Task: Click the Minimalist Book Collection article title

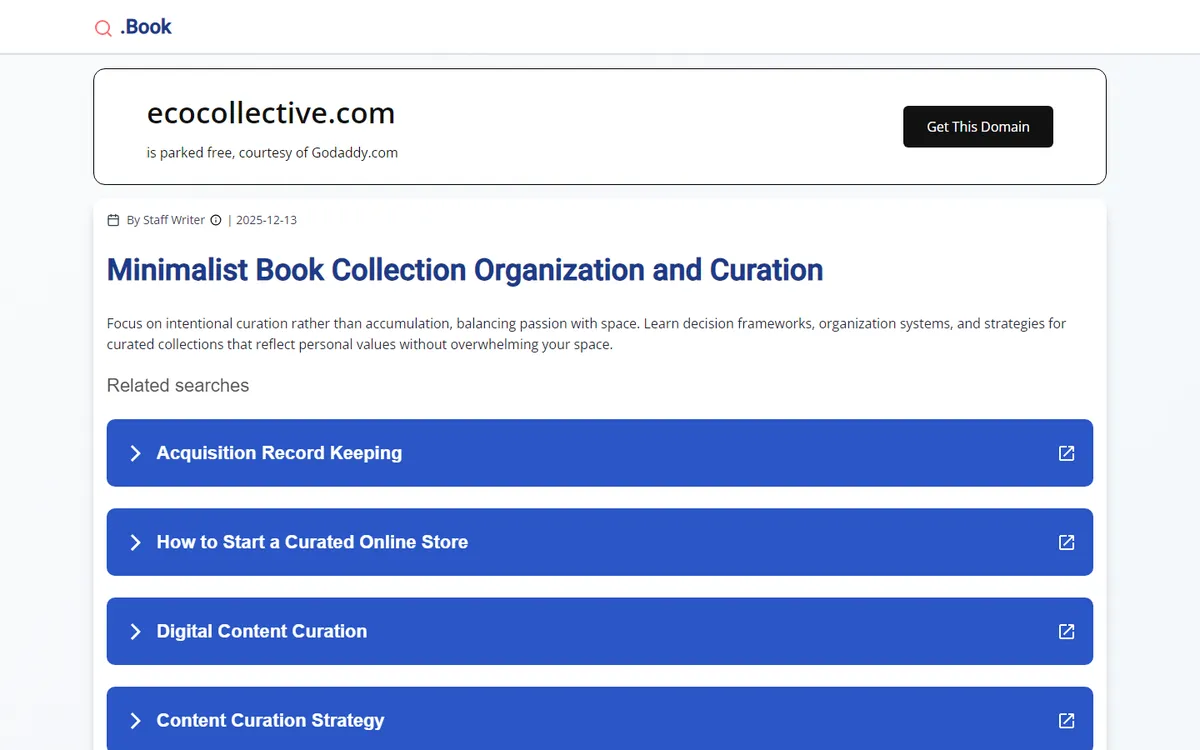Action: [465, 270]
